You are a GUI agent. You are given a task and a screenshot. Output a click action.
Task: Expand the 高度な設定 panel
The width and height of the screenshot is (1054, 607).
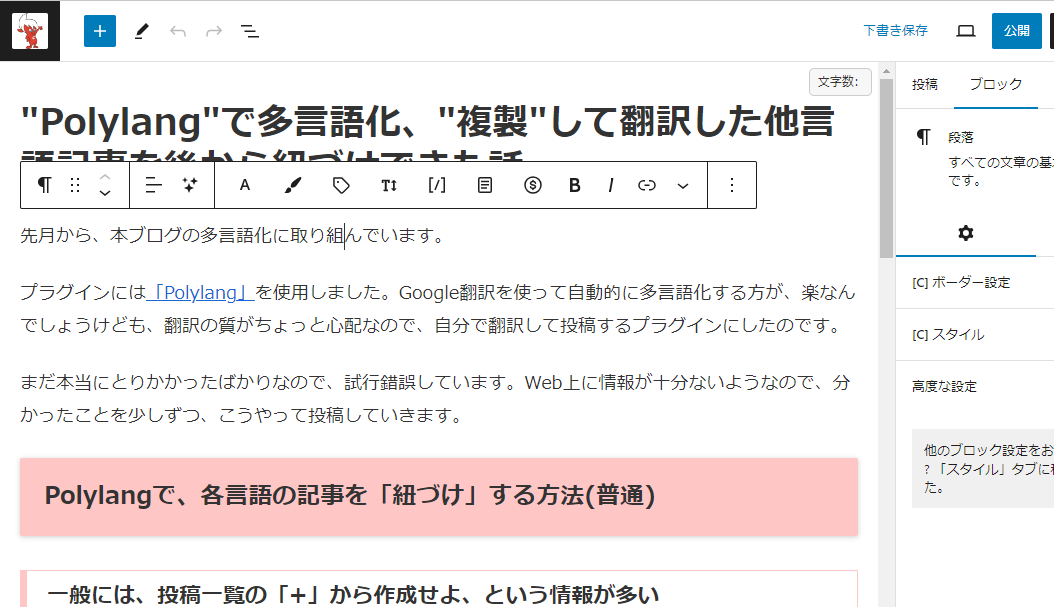coord(975,386)
